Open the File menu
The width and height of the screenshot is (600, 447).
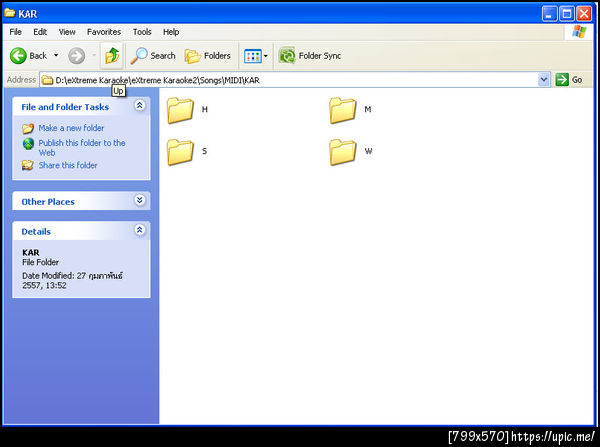[x=15, y=32]
